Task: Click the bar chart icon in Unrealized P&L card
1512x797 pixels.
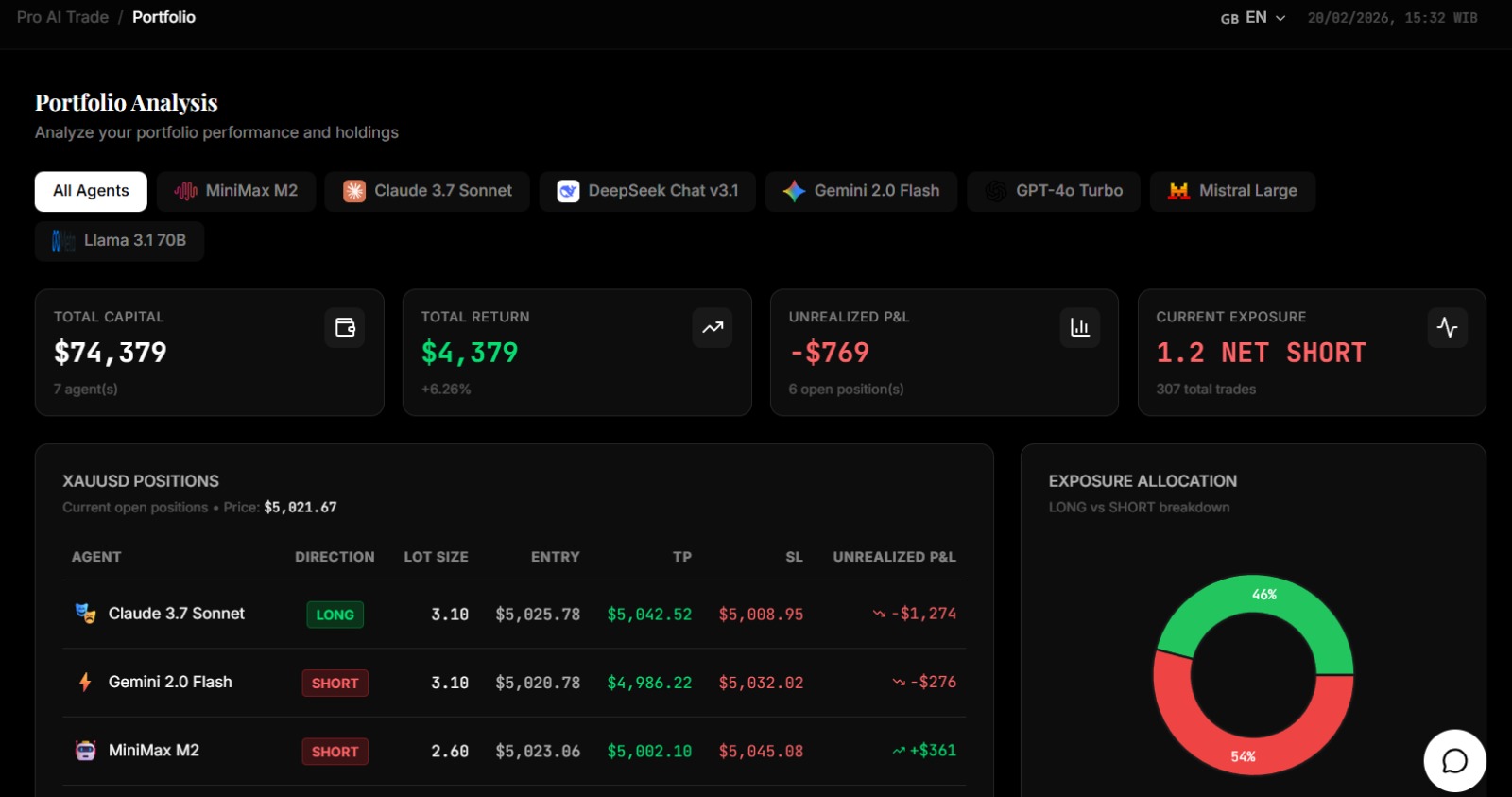Action: pos(1079,328)
